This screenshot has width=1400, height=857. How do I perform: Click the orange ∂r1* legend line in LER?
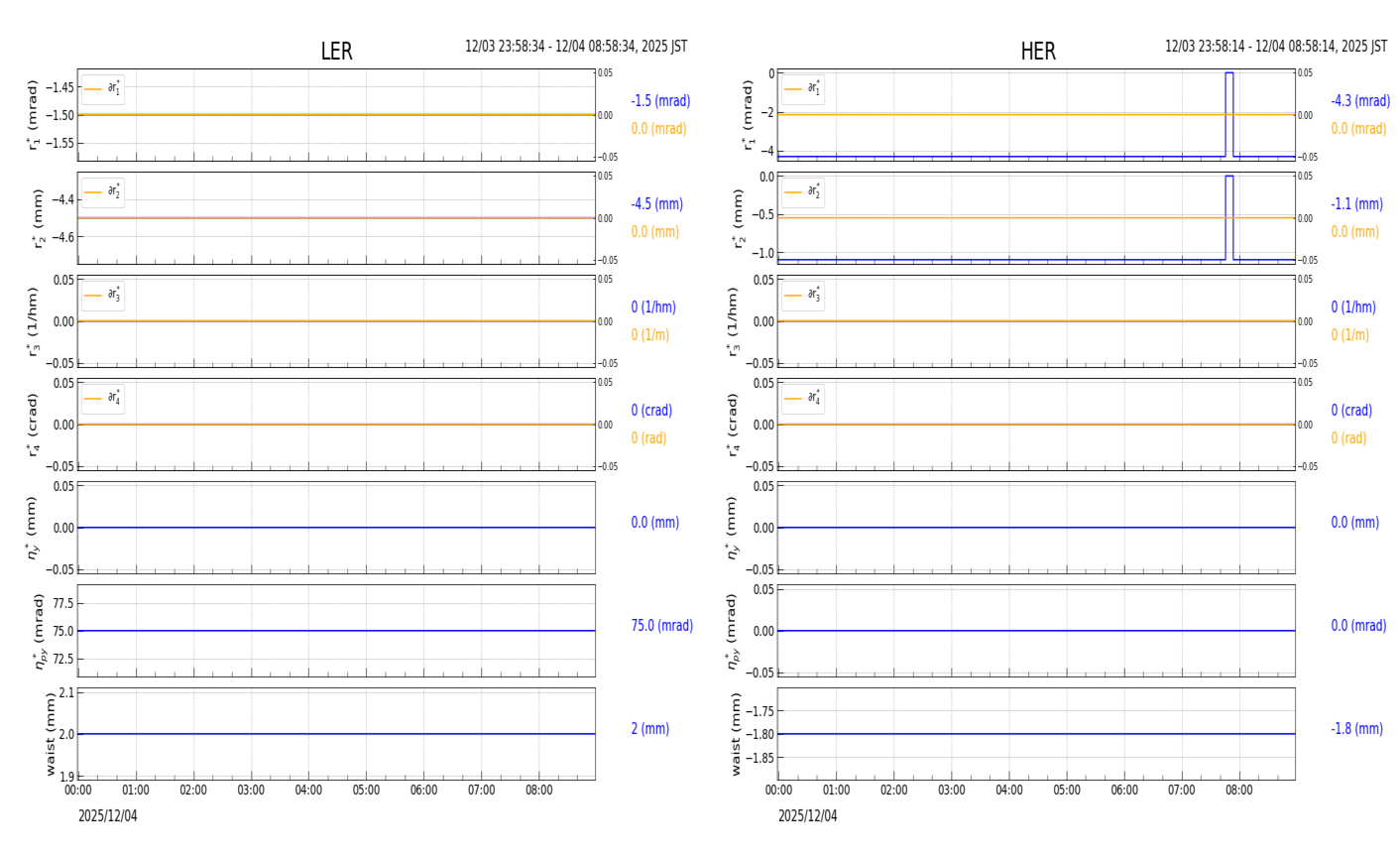[x=93, y=89]
